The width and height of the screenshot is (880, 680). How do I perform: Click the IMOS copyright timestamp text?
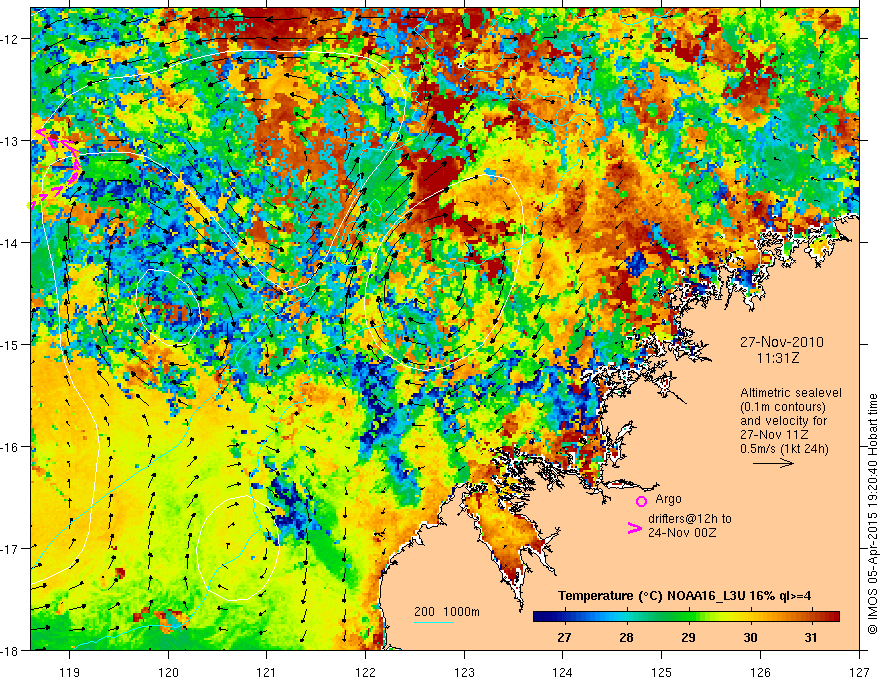872,514
